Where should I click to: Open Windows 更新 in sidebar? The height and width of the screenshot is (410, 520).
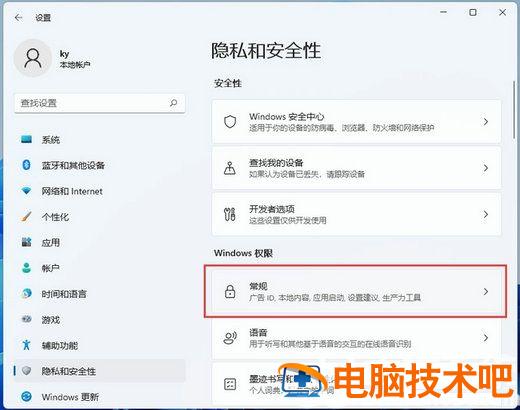click(100, 397)
